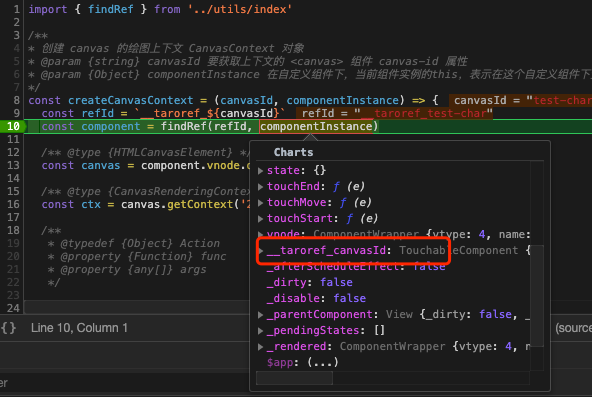
Task: Click the componentInstance argument on line 10
Action: point(316,126)
